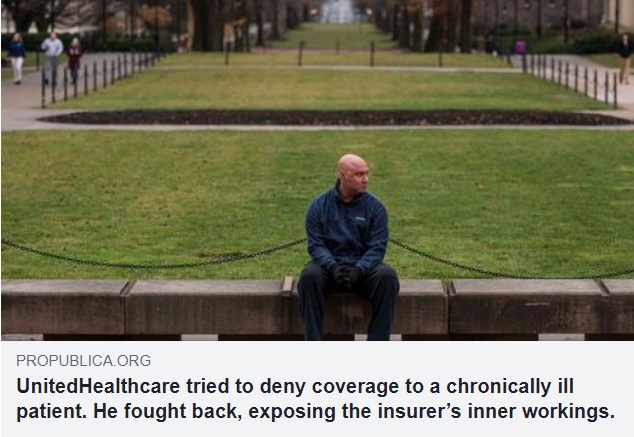Click the three pedestrians walking in photo
This screenshot has width=634, height=437.
(45, 58)
